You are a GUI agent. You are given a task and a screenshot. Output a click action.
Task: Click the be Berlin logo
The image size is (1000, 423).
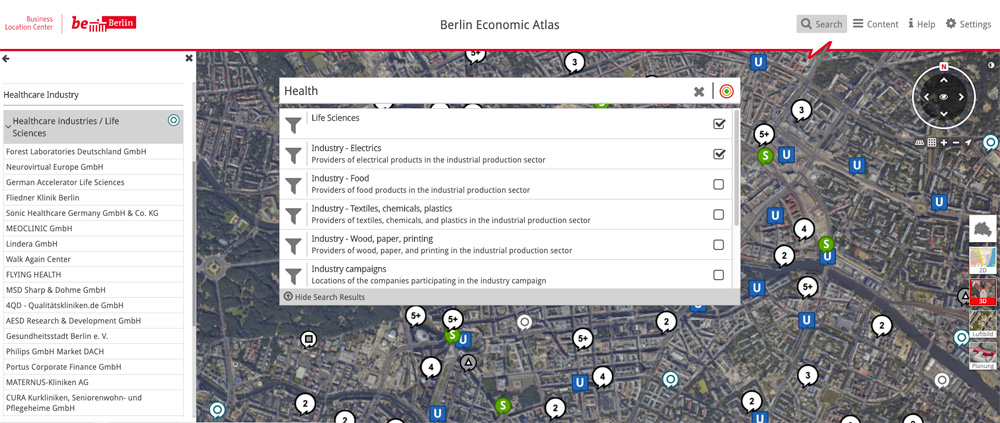[x=103, y=24]
